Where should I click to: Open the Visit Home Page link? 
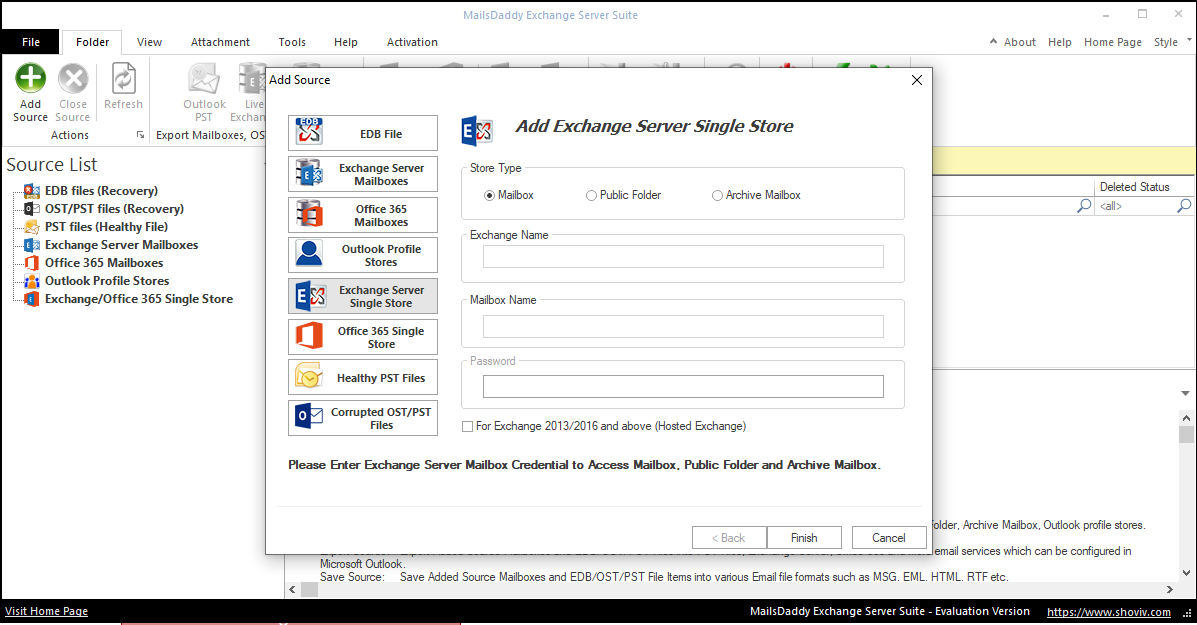click(x=46, y=611)
